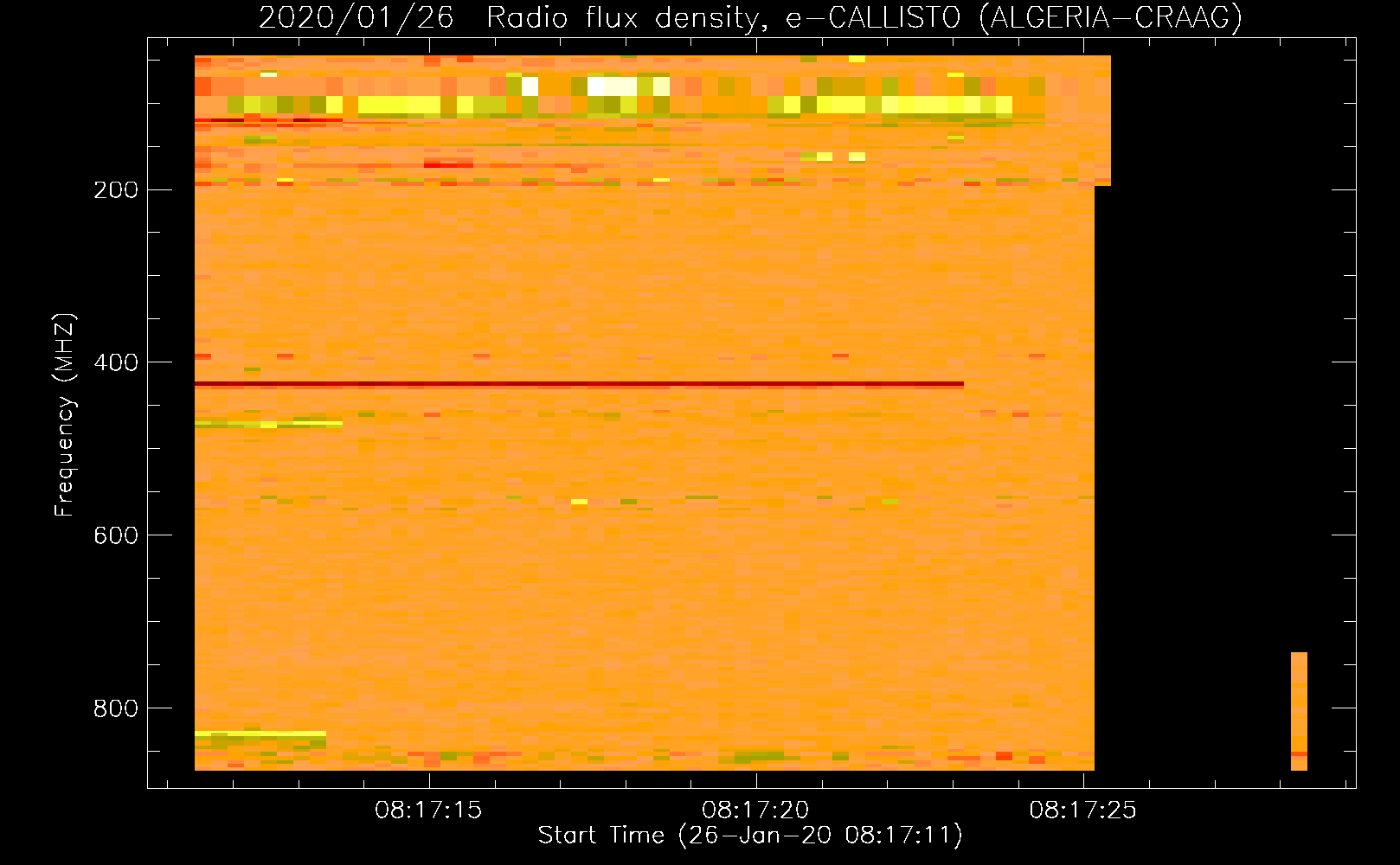Click the dark red horizontal line near 430 MHz
This screenshot has height=865, width=1400.
(x=579, y=383)
